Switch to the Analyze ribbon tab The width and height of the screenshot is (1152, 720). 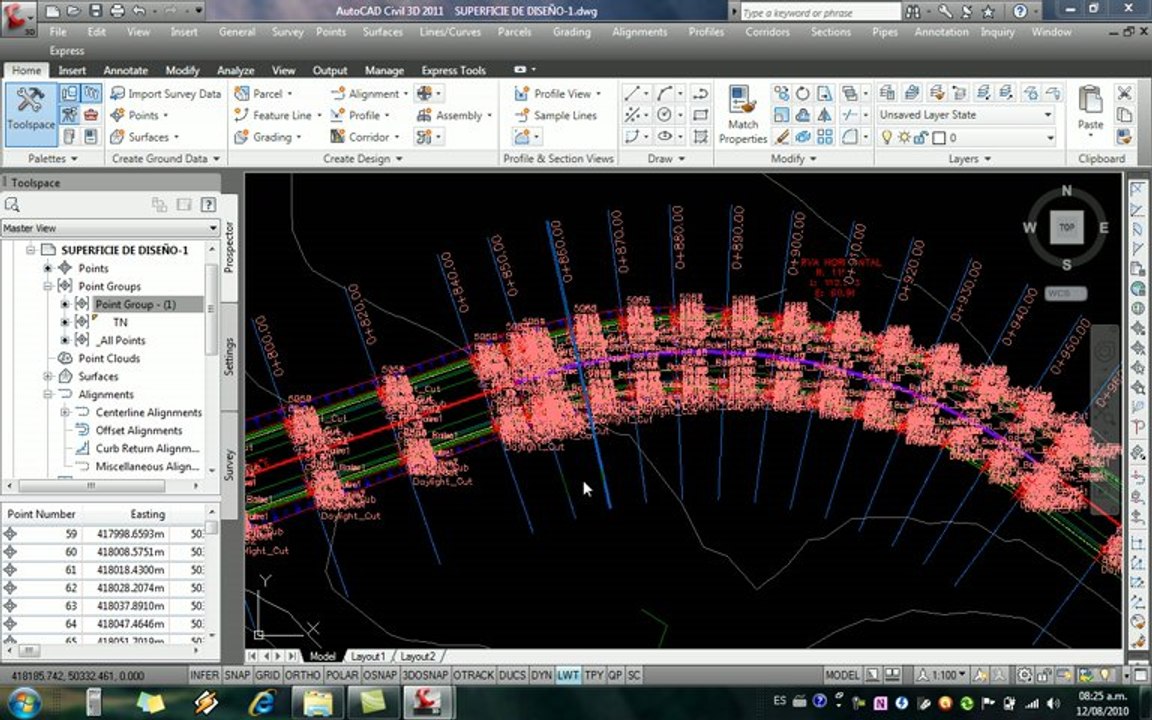236,71
